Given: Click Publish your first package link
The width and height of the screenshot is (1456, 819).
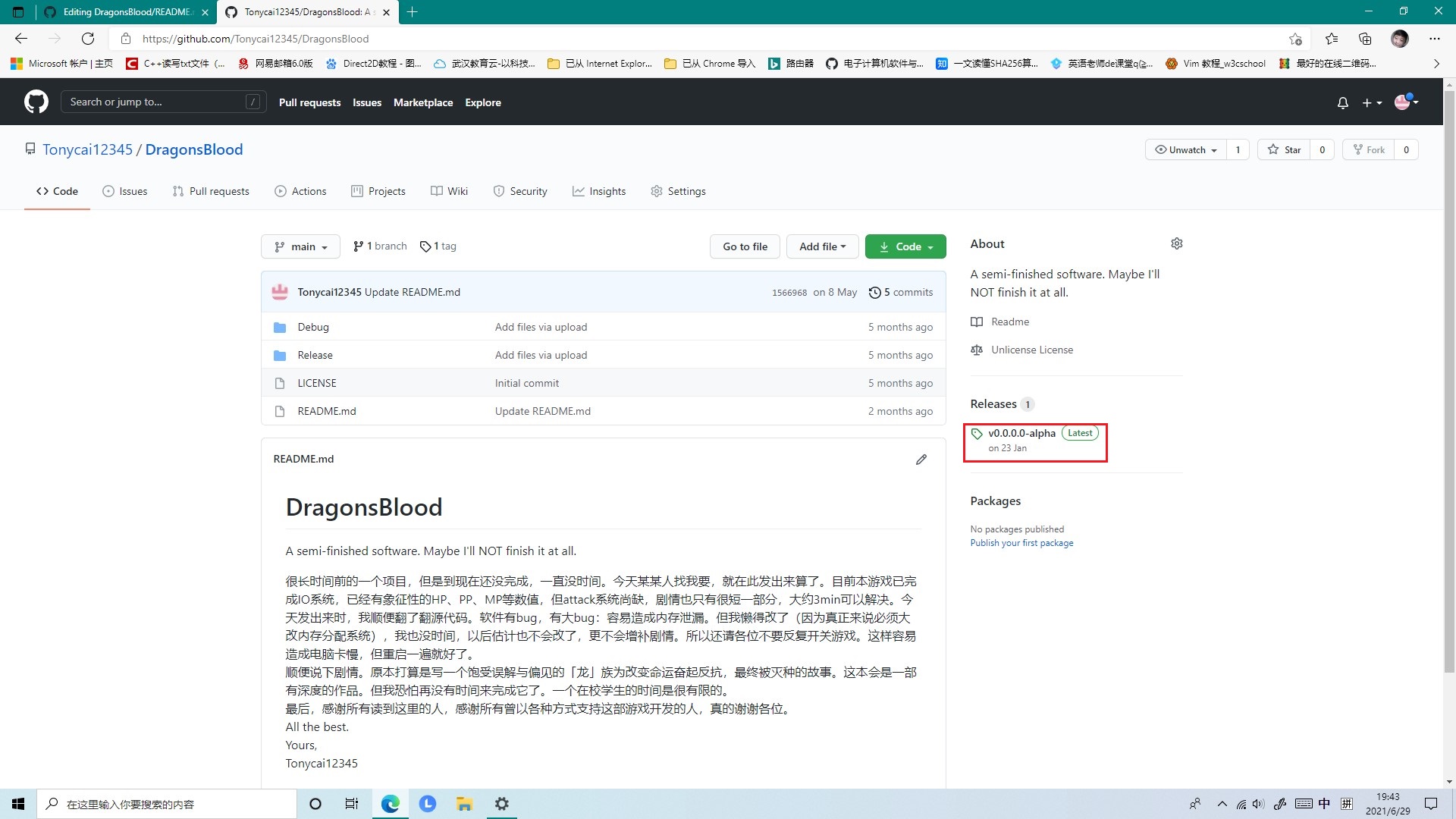Looking at the screenshot, I should [x=1021, y=543].
